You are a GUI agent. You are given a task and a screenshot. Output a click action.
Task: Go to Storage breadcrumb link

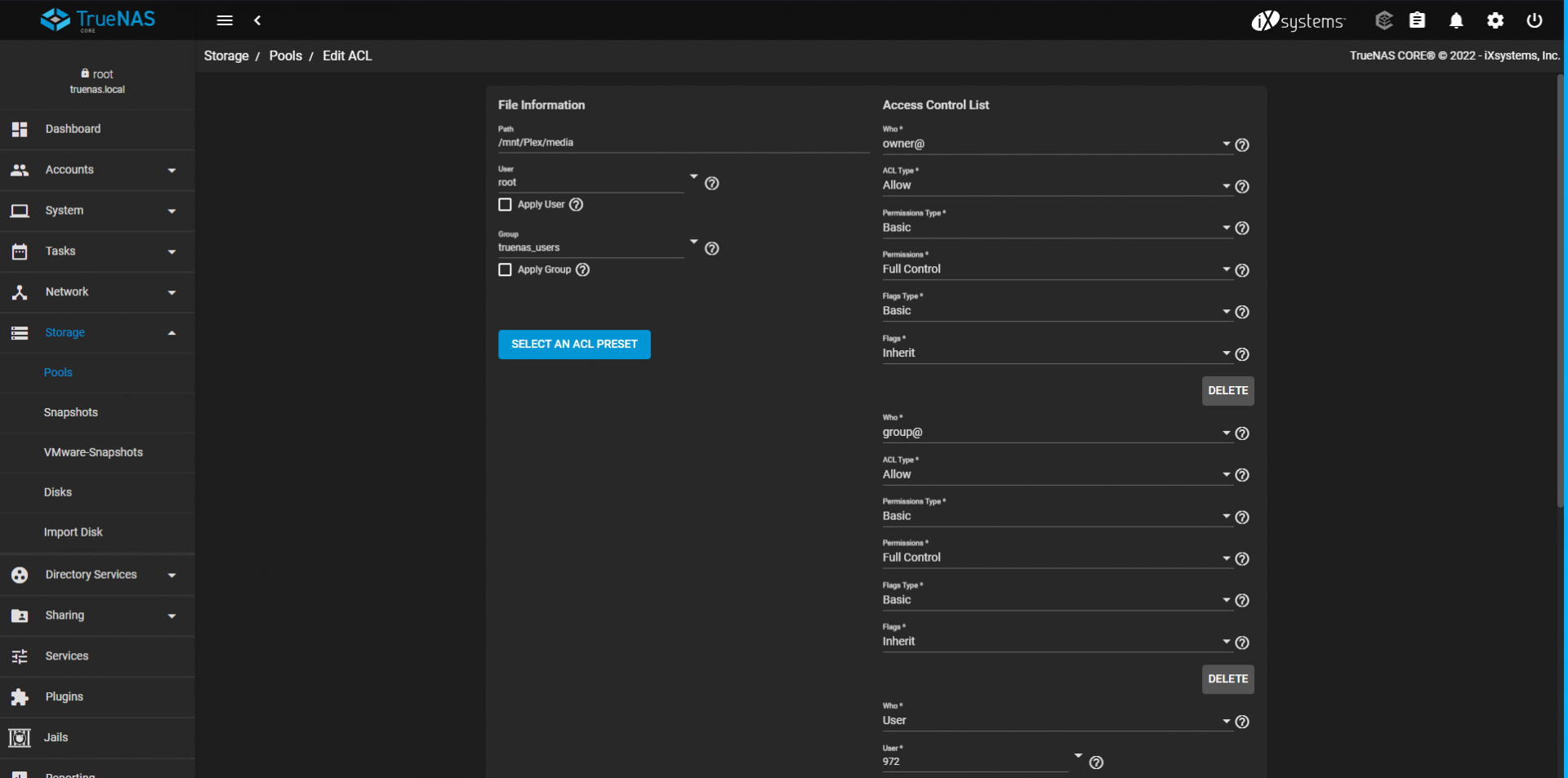pos(226,56)
